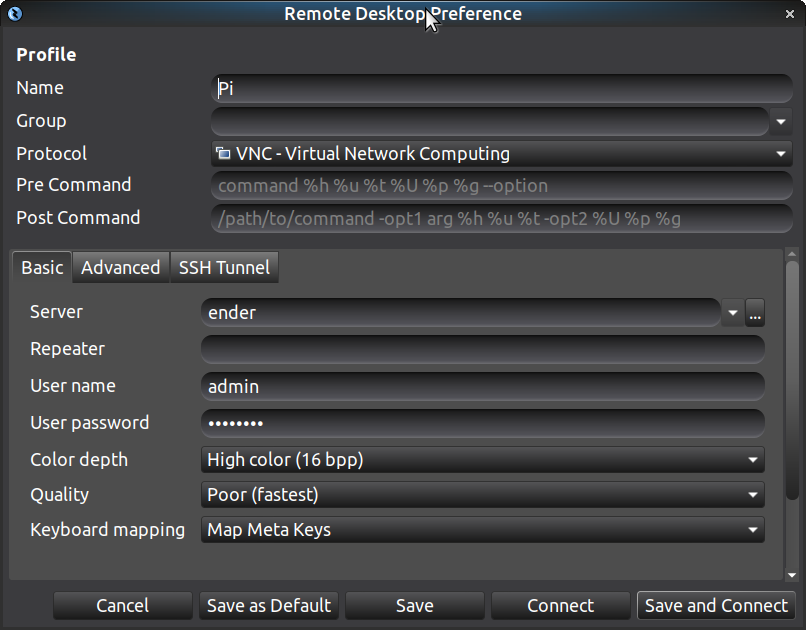The image size is (806, 630).
Task: Click Save and Connect button
Action: coord(716,606)
